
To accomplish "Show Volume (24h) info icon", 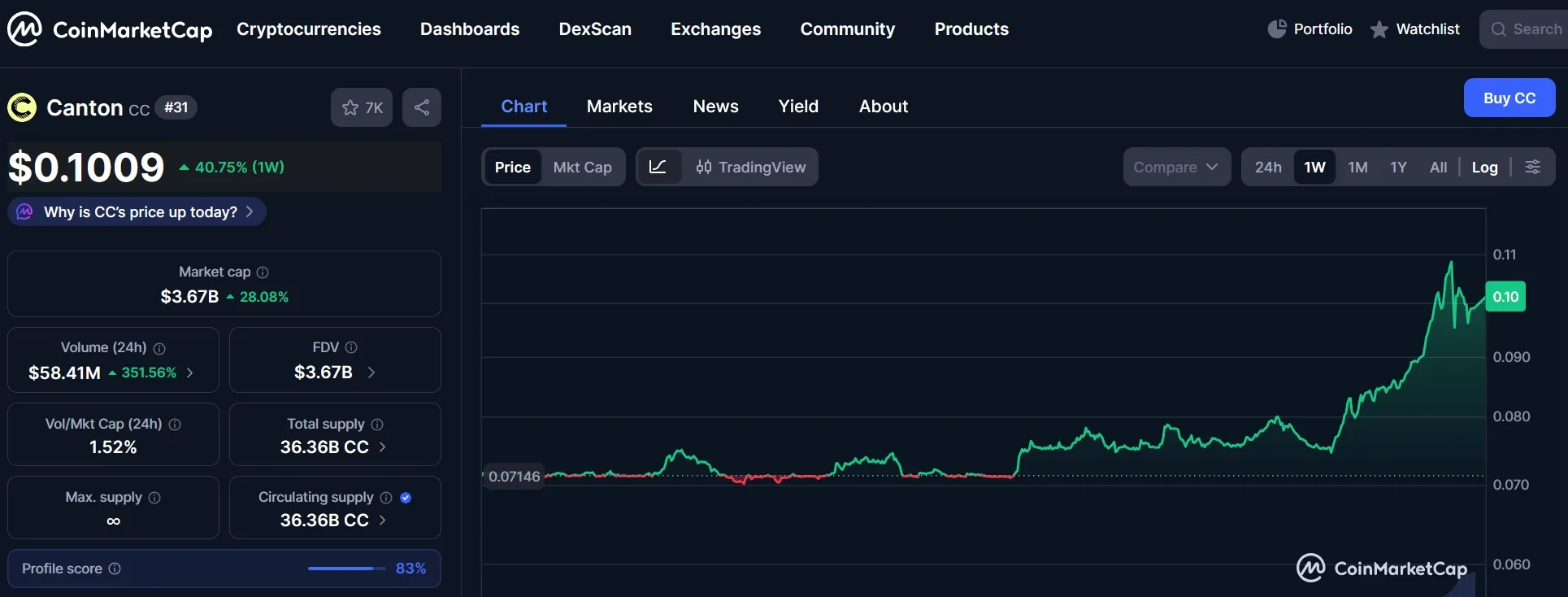I will coord(159,348).
